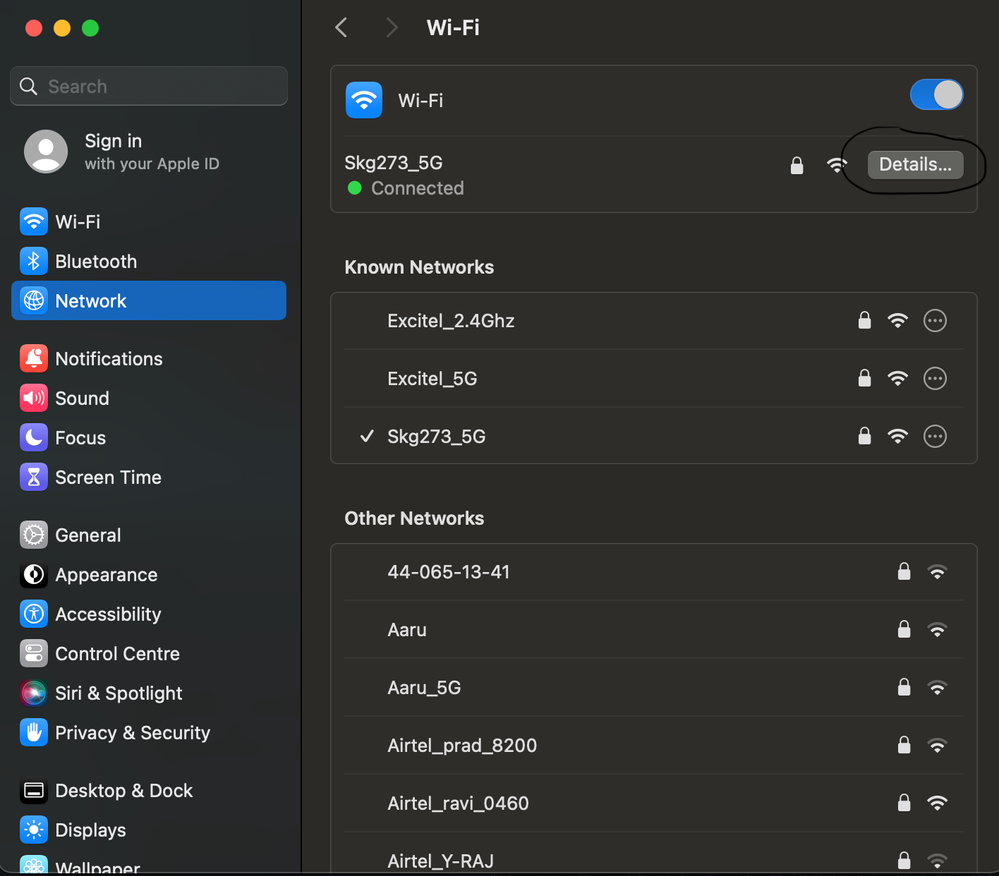This screenshot has height=876, width=999.
Task: Click signal icon beside the Details button
Action: tap(837, 165)
